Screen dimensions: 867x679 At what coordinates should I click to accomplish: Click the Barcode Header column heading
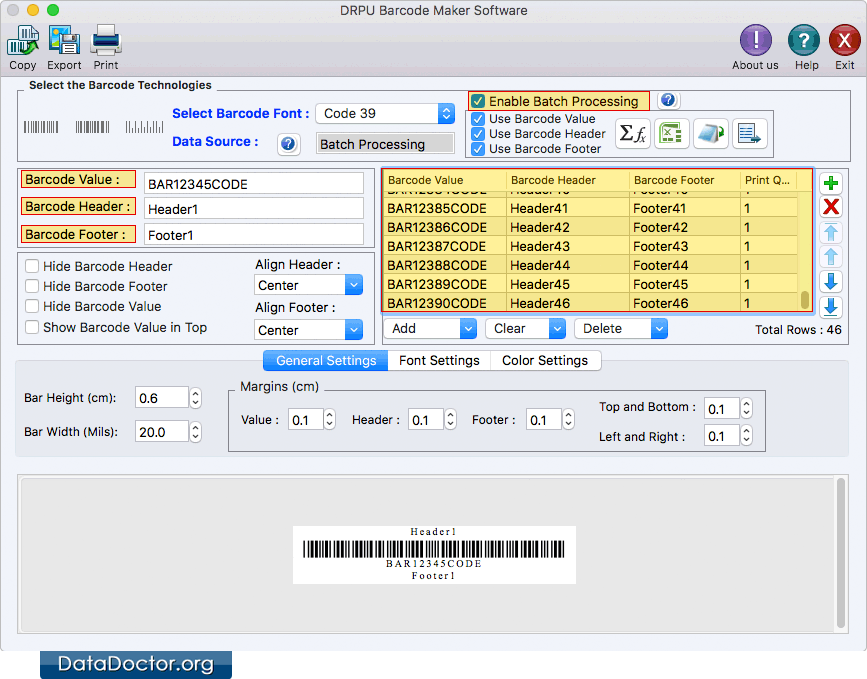point(568,180)
